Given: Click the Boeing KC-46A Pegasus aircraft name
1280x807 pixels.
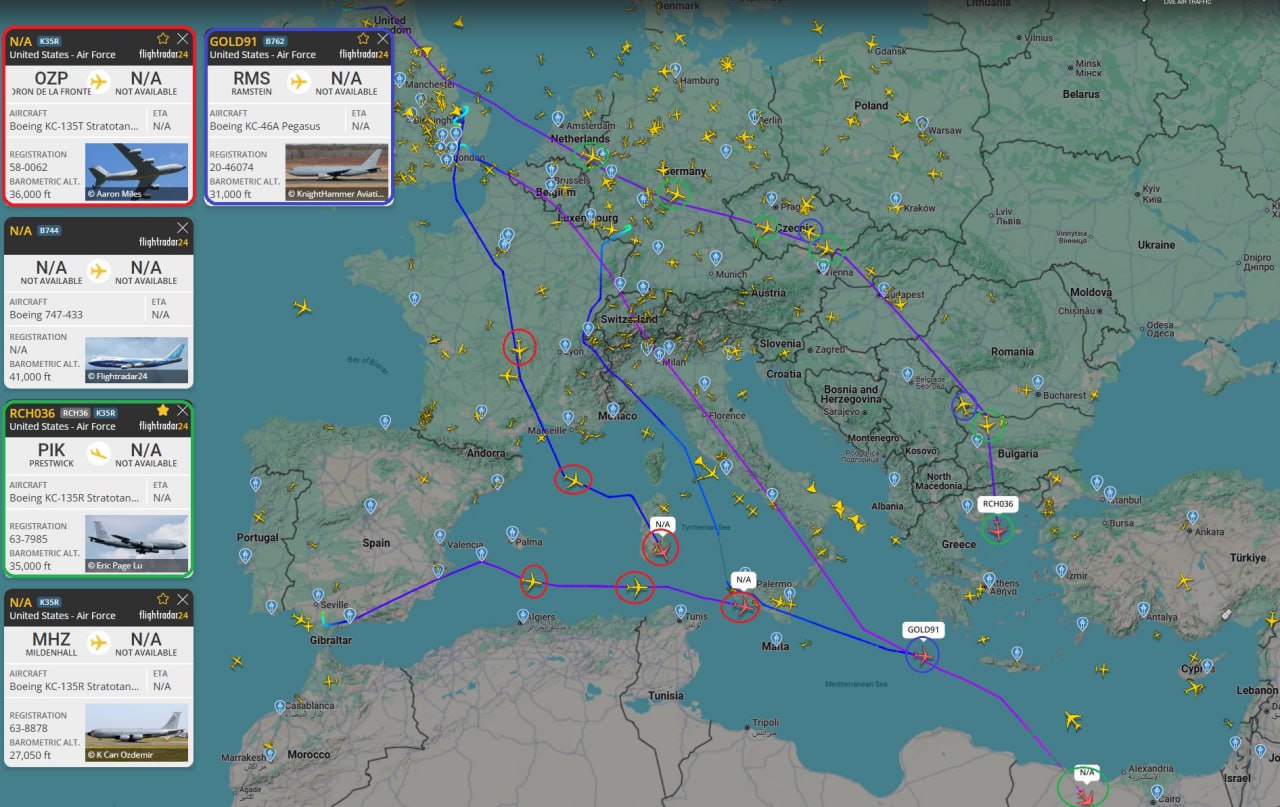Looking at the screenshot, I should 265,127.
